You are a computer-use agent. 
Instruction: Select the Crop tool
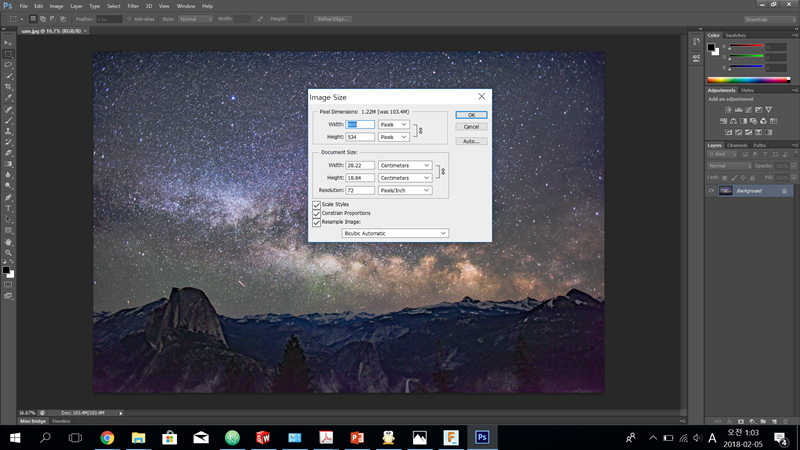8,87
